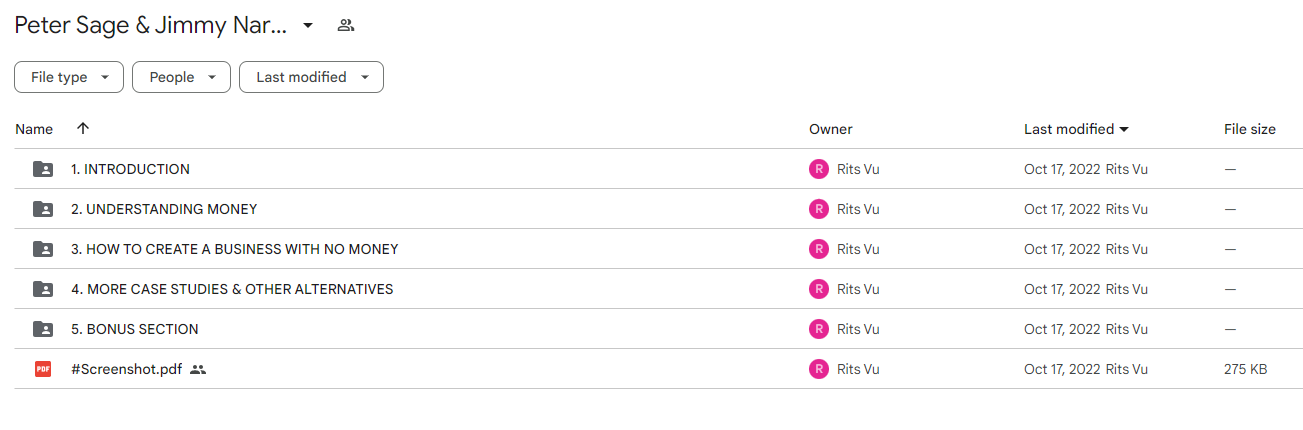Click the shared people icon beside folder title
Viewport: 1303px width, 430px height.
(x=346, y=25)
